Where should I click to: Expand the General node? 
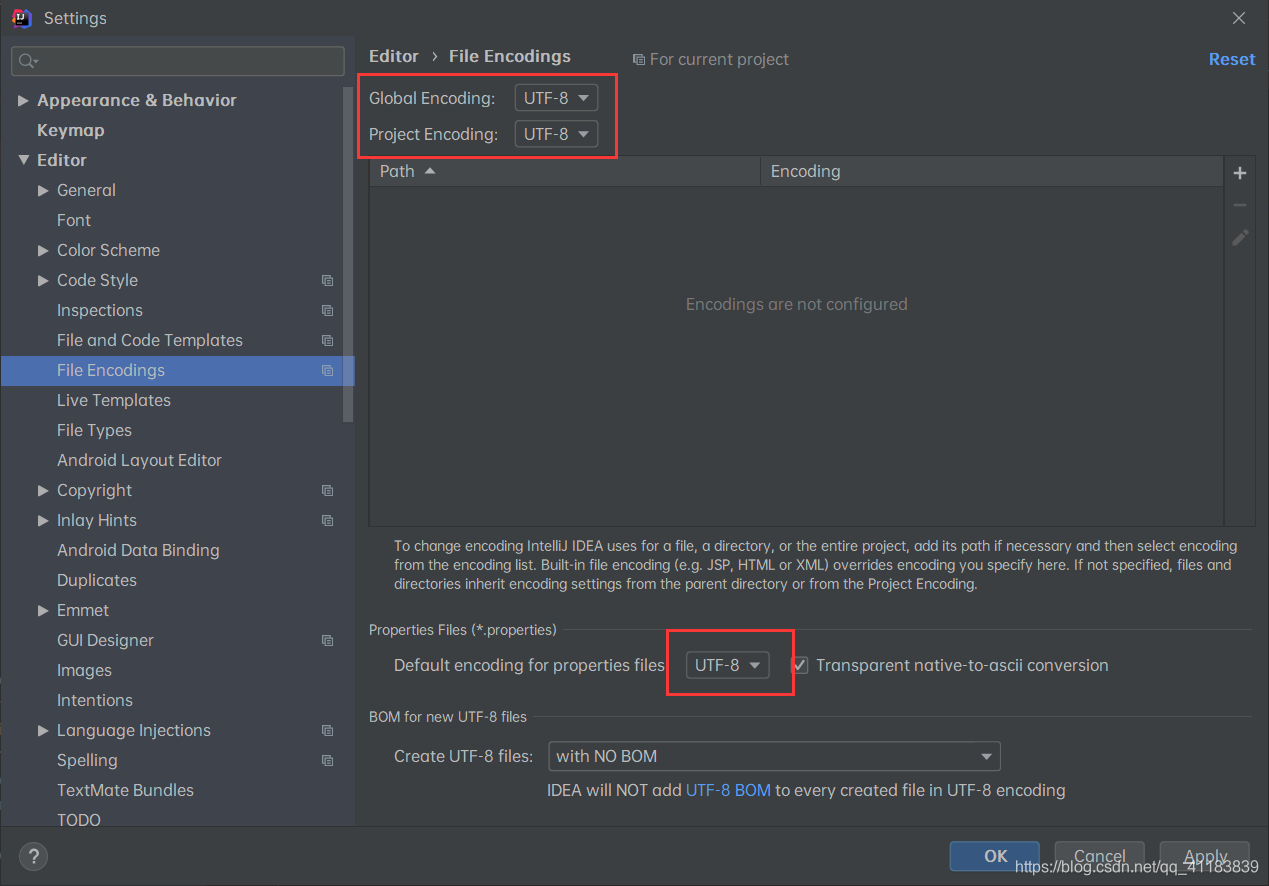click(43, 191)
